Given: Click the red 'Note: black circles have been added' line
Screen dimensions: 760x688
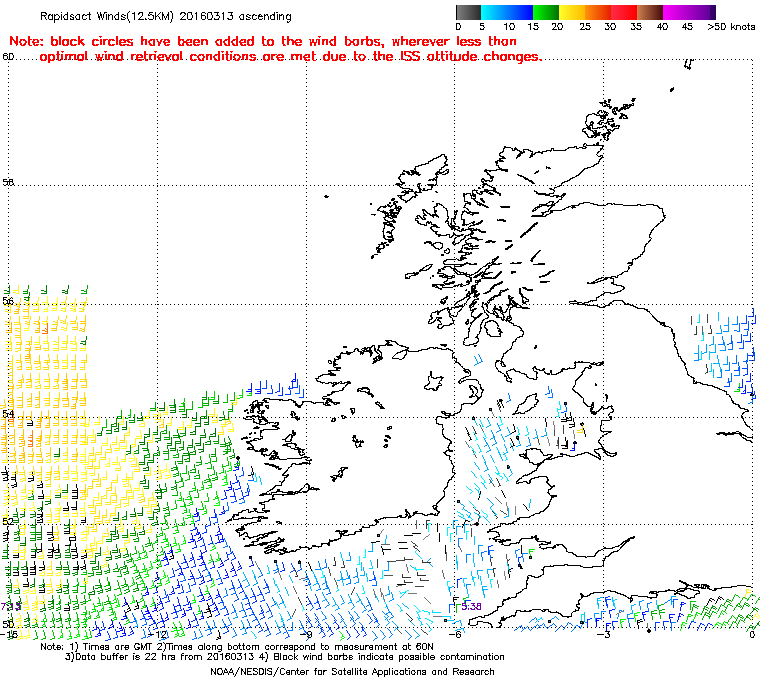Looking at the screenshot, I should (263, 41).
